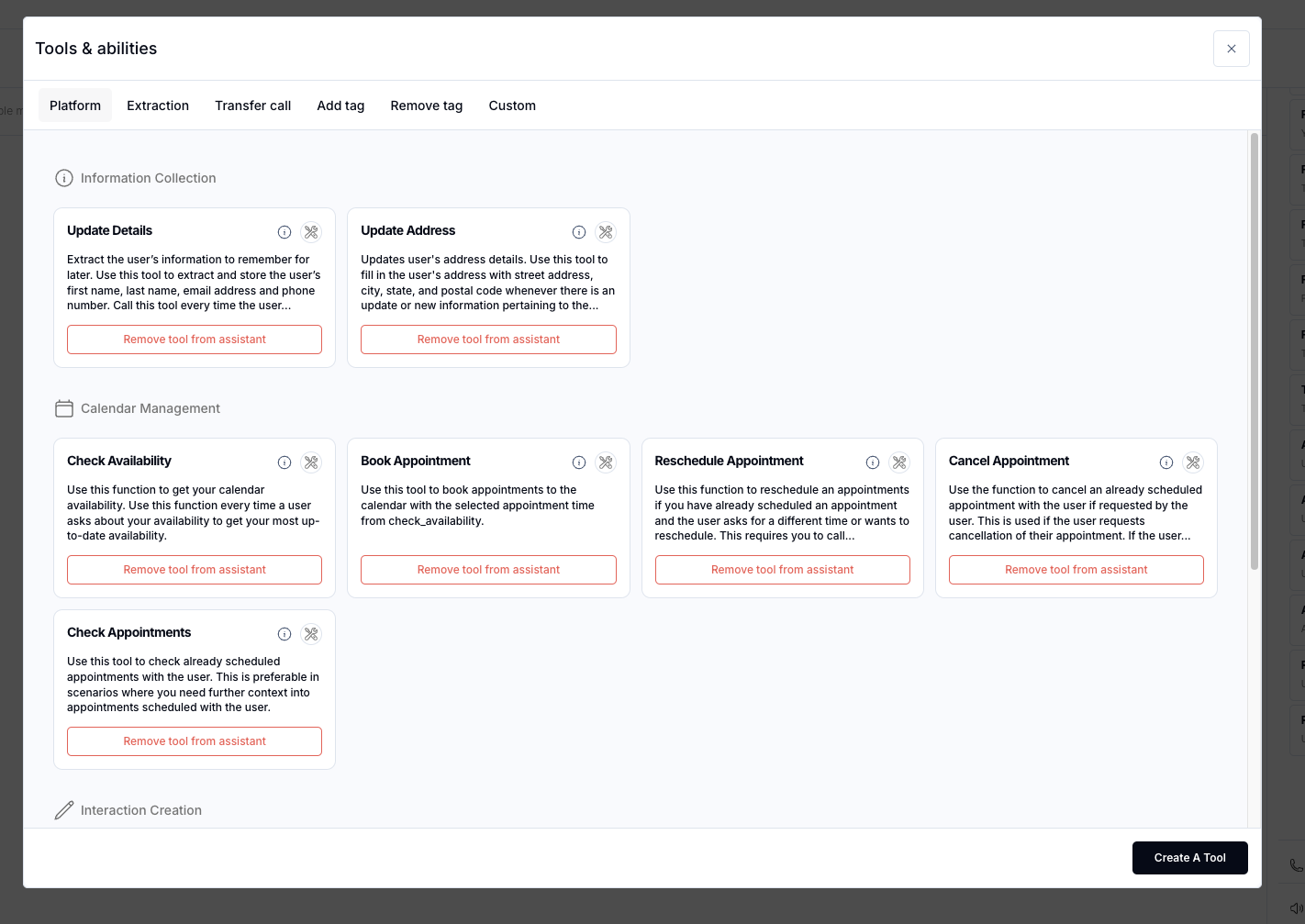Viewport: 1305px width, 924px height.
Task: Click the wrench icon on Book Appointment card
Action: pos(606,462)
